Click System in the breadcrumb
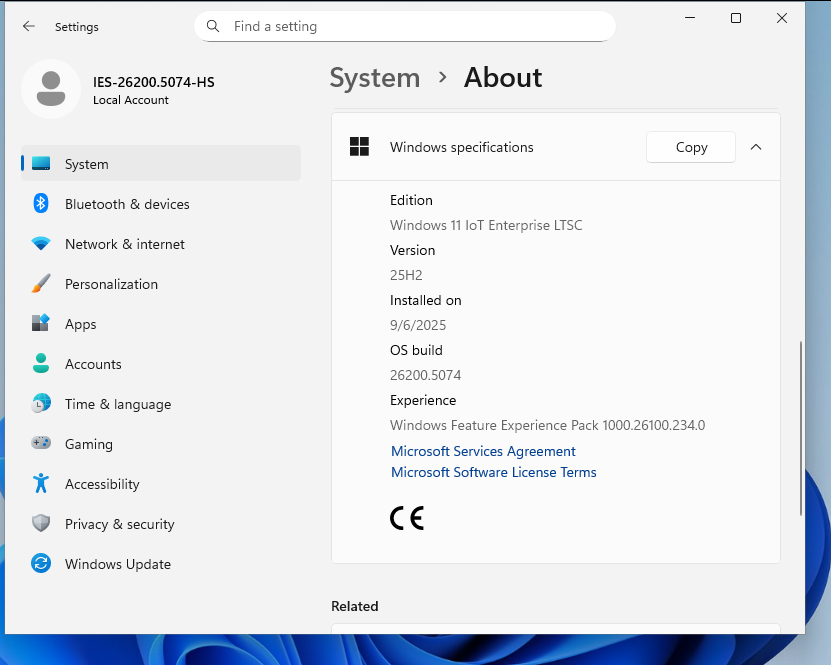Image resolution: width=831 pixels, height=665 pixels. tap(375, 78)
